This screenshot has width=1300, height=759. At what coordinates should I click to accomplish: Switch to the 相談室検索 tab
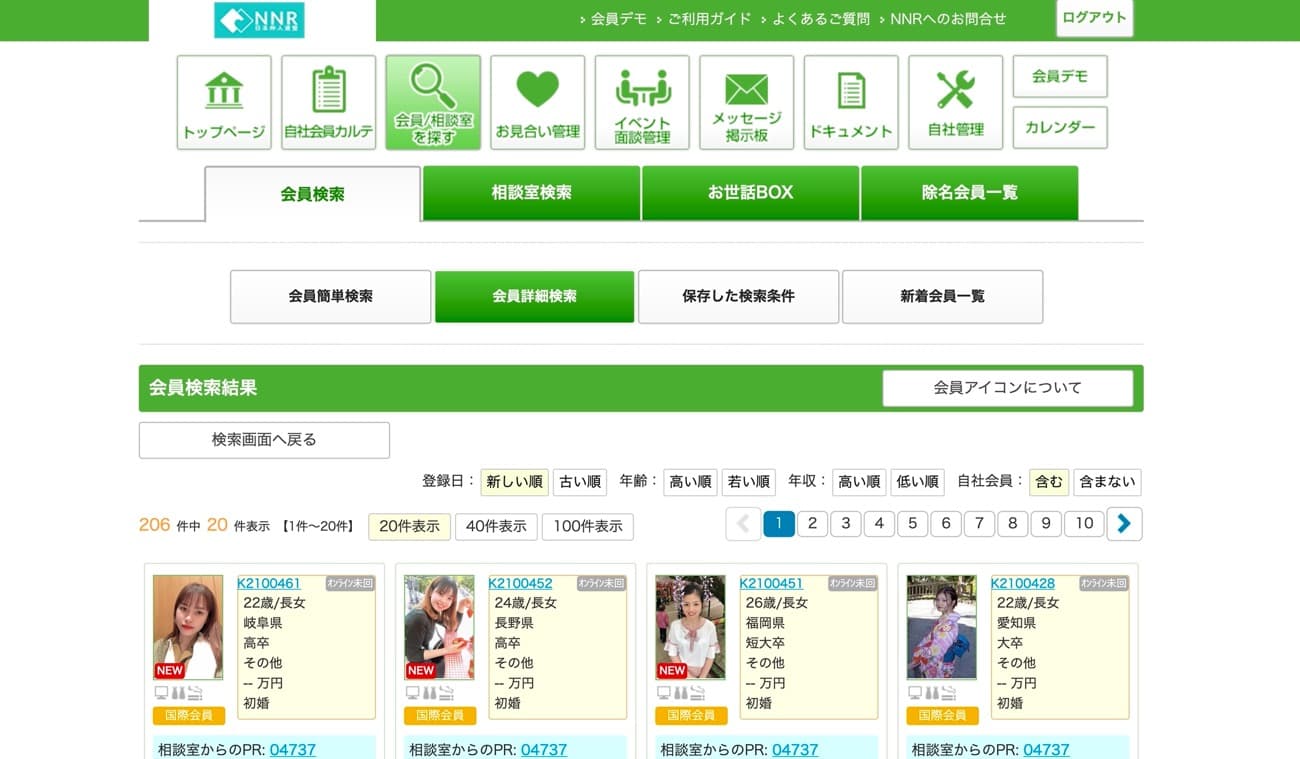[531, 193]
